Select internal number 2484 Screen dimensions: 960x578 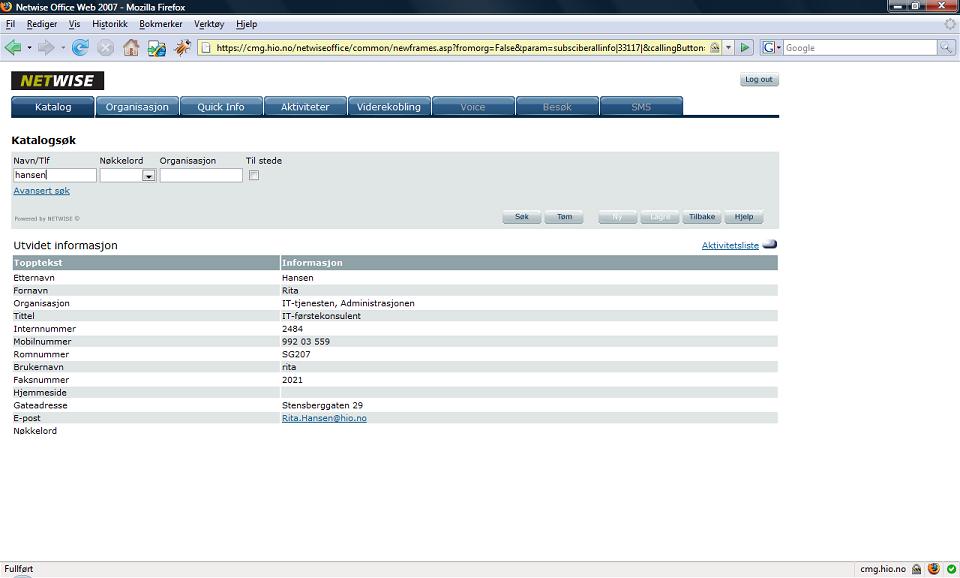[292, 329]
